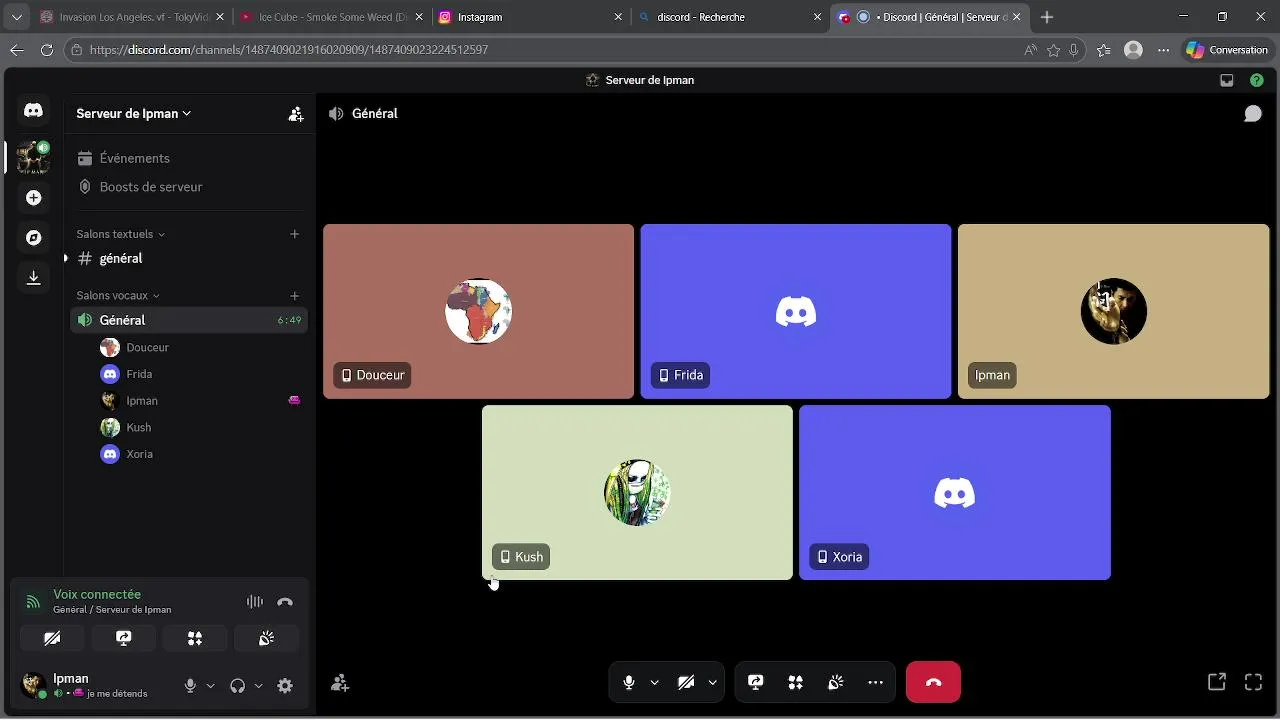Image resolution: width=1280 pixels, height=720 pixels.
Task: Switch to Ice Cube Smoke Some Weed tab
Action: click(x=332, y=17)
